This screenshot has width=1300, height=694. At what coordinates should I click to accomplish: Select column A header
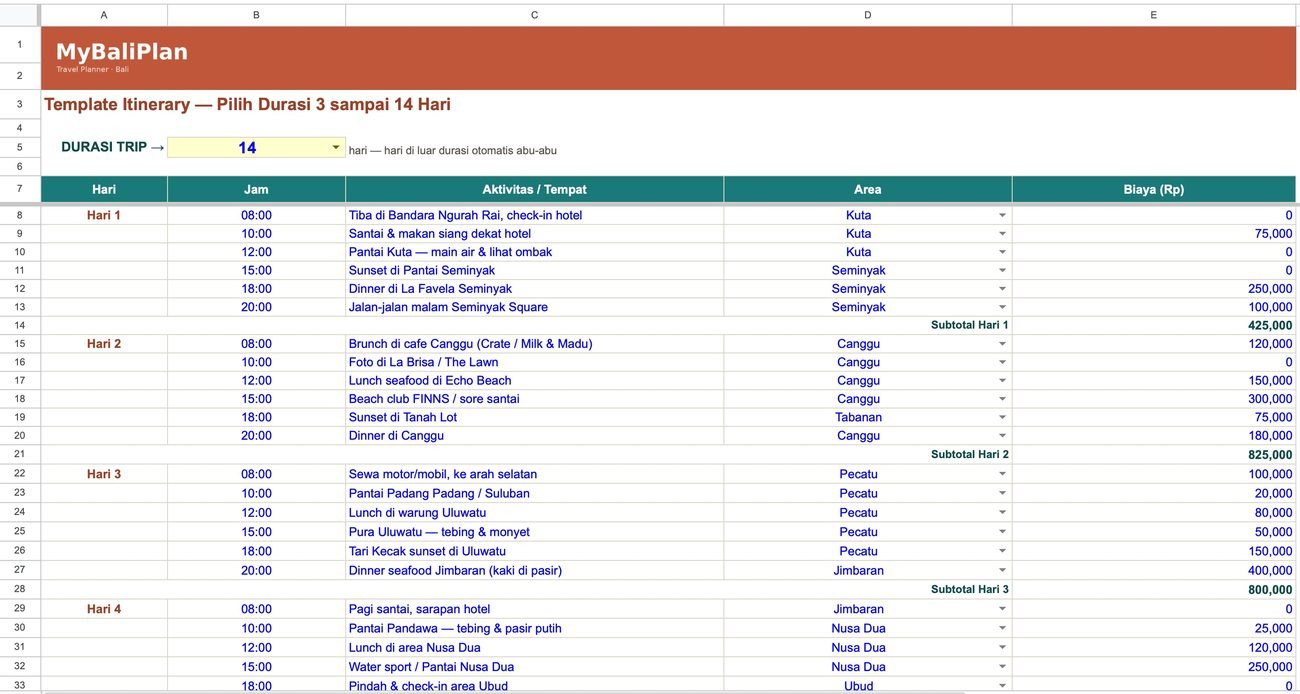click(x=104, y=15)
